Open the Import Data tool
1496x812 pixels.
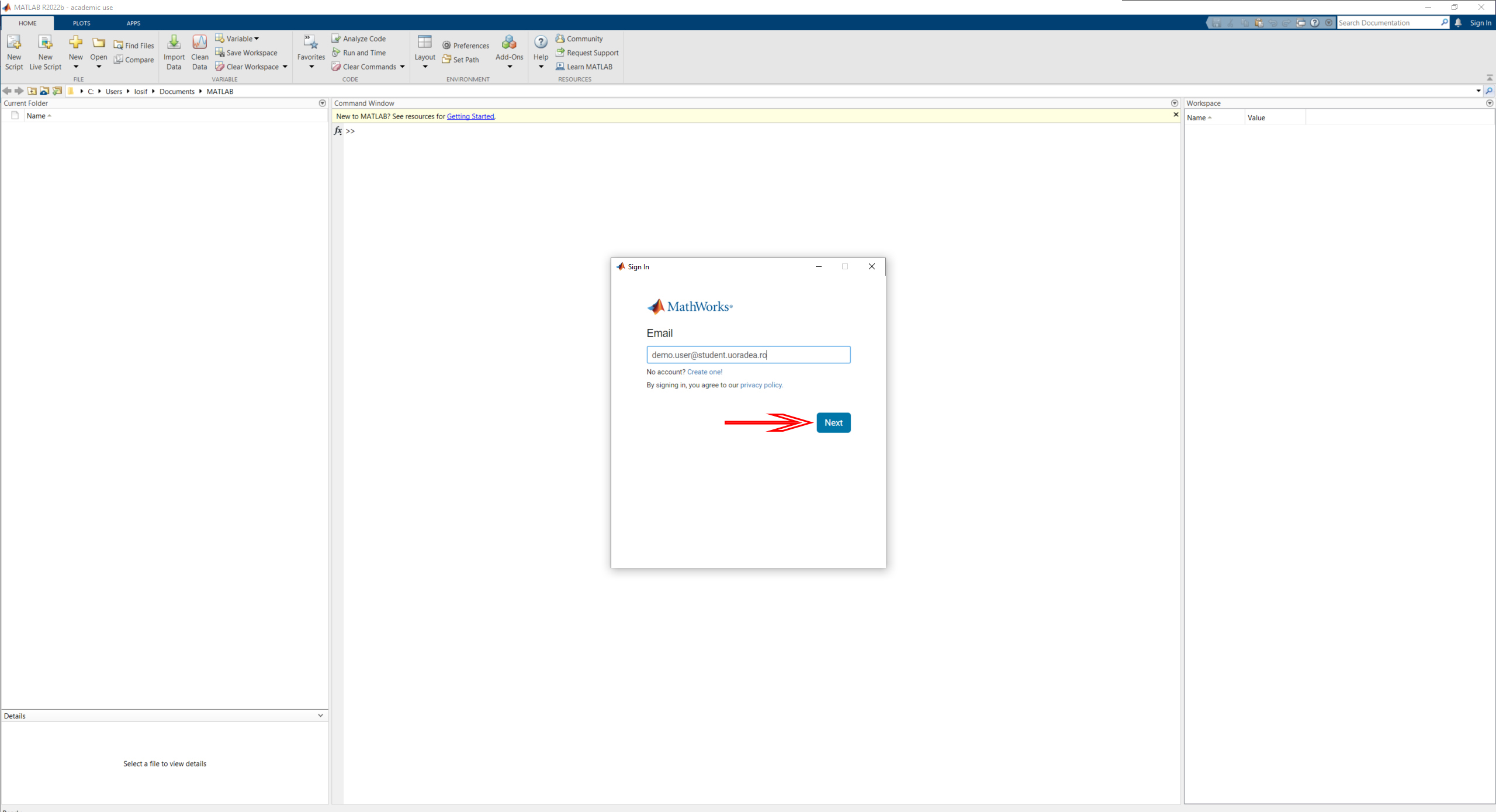click(174, 43)
